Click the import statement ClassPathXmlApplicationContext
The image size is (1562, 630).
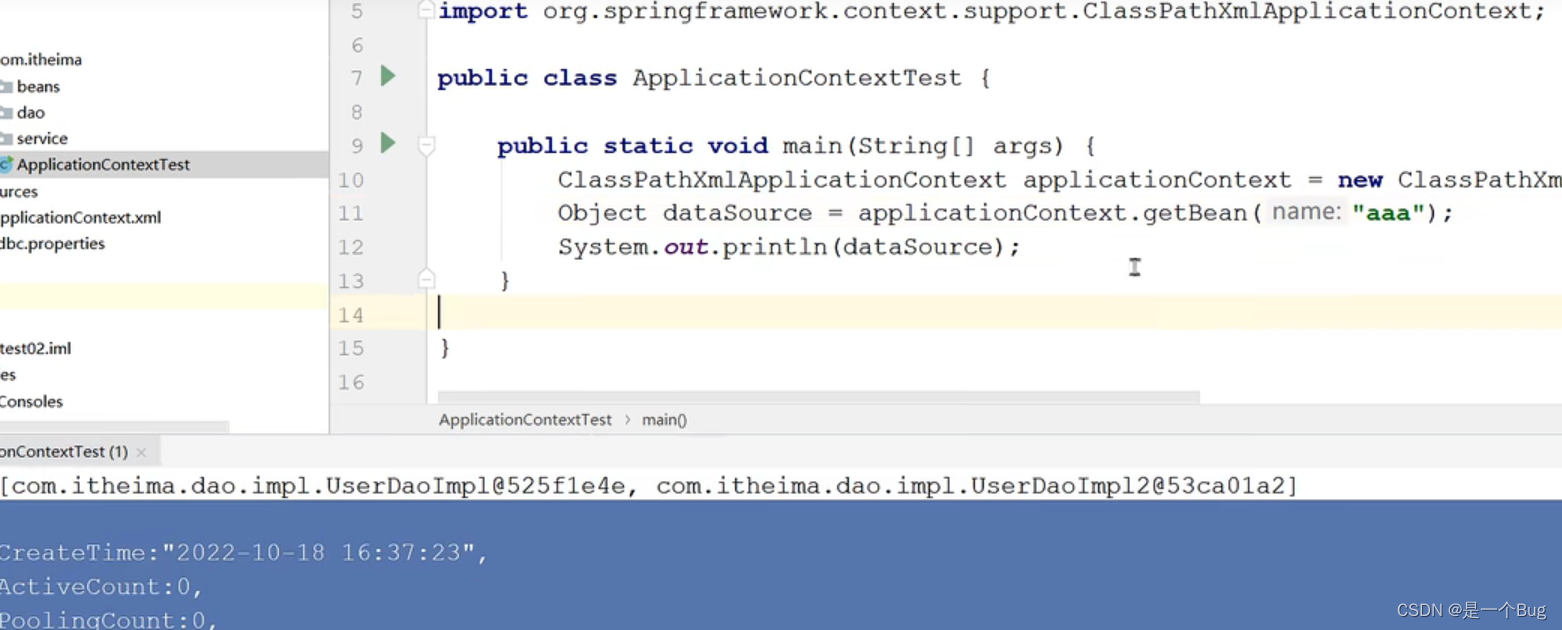pyautogui.click(x=1306, y=11)
